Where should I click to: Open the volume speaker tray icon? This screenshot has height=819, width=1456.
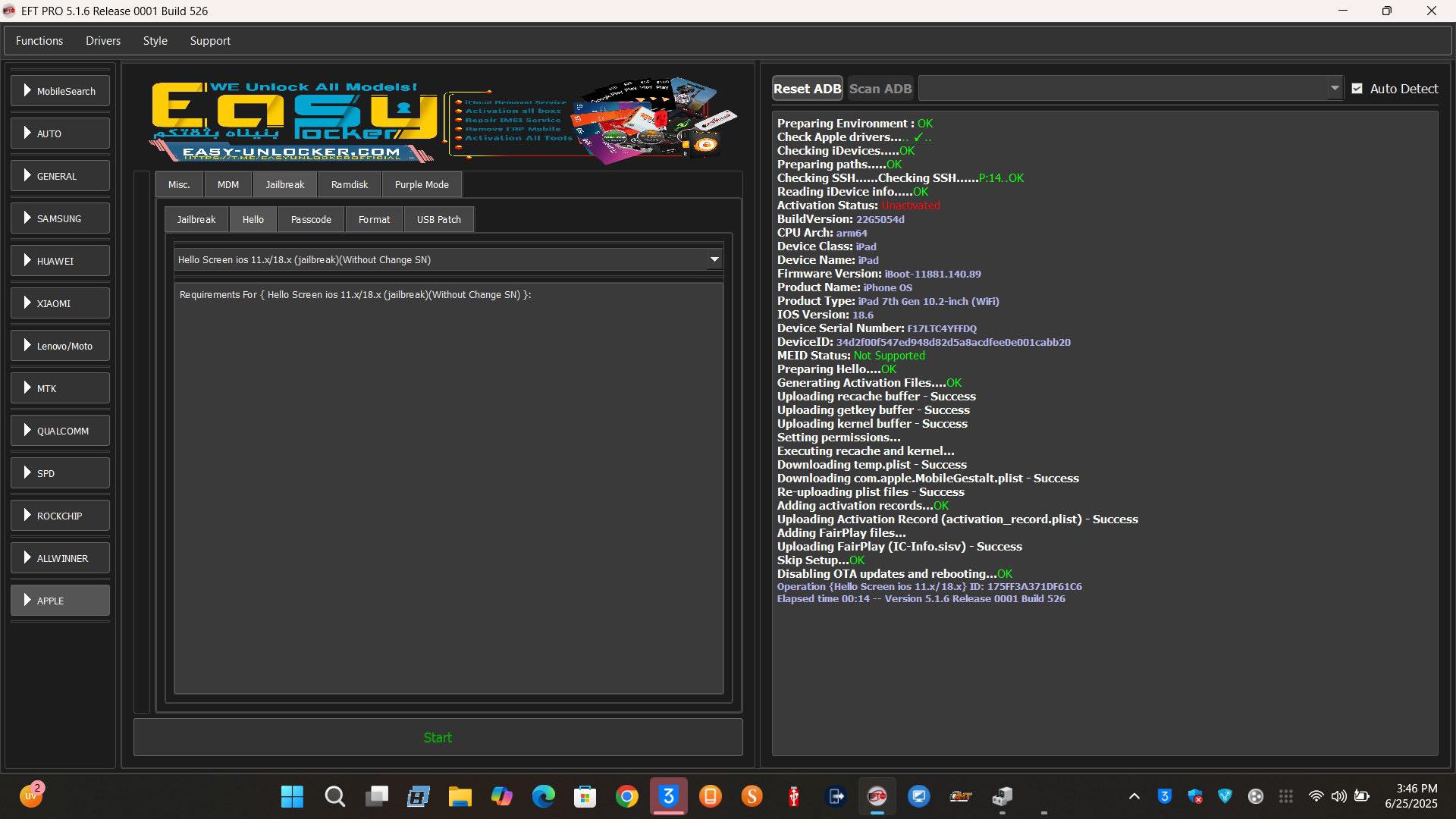tap(1339, 796)
